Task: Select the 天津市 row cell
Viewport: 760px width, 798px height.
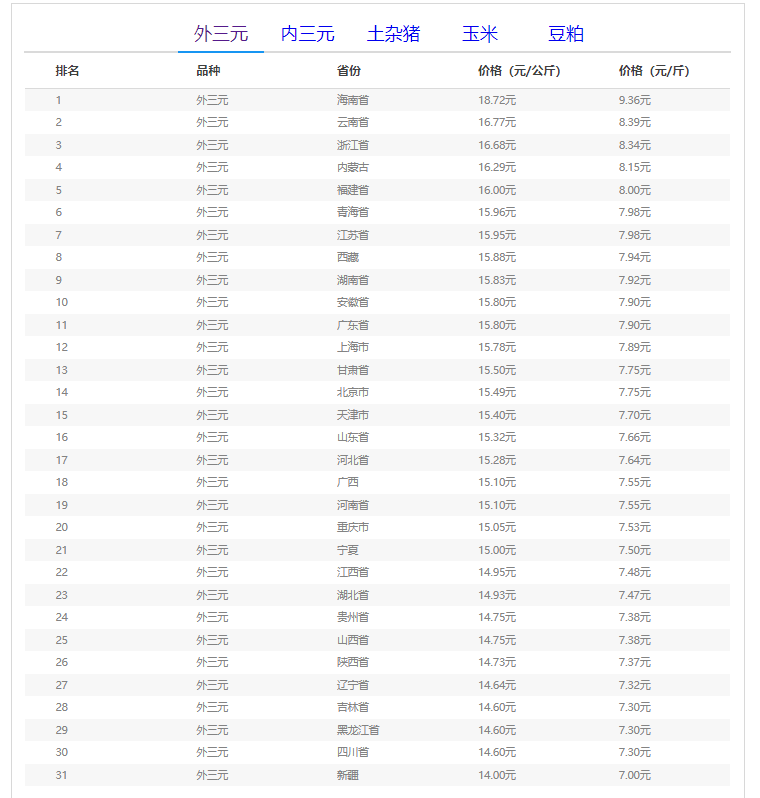Action: (x=353, y=415)
